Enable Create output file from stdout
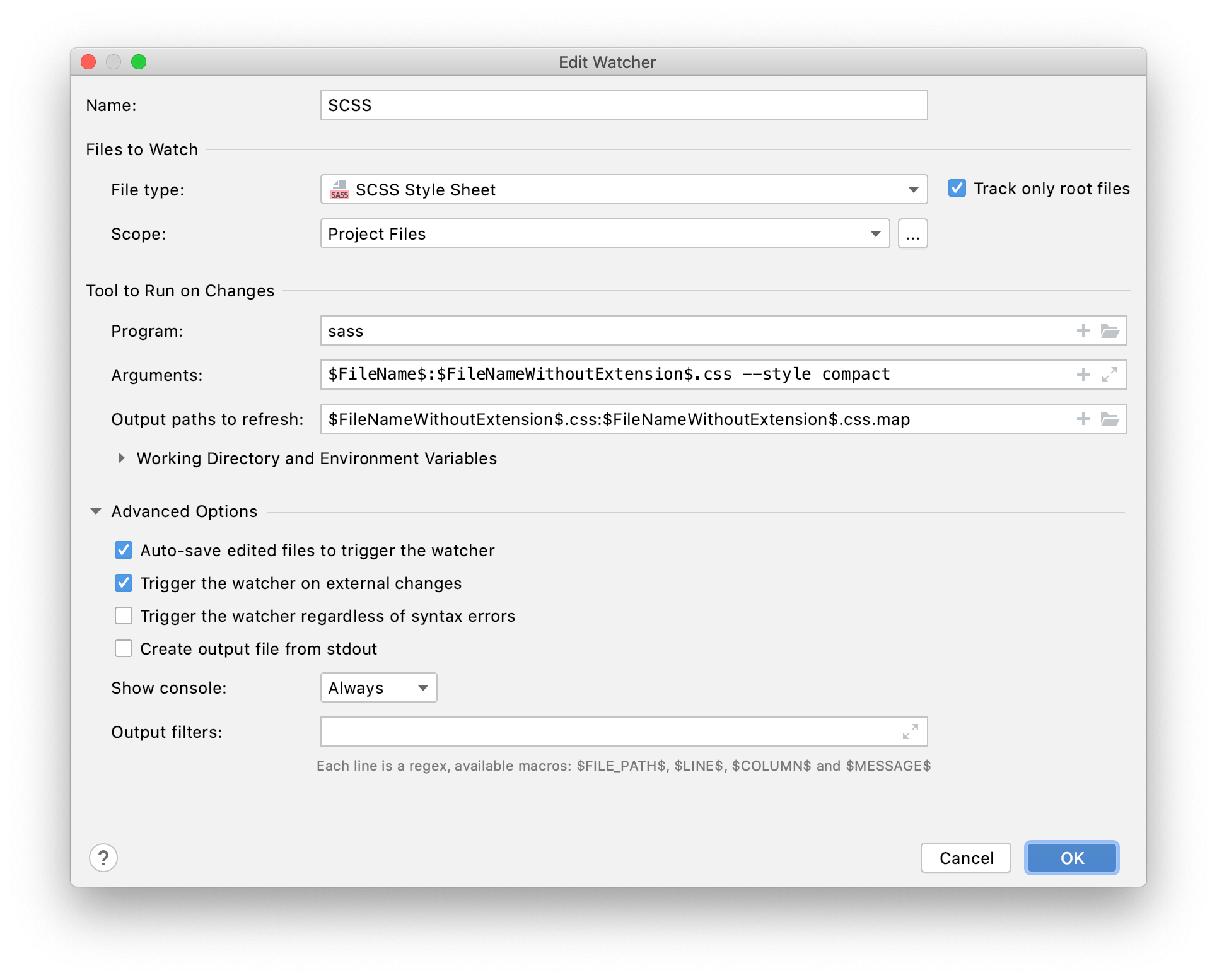This screenshot has height=980, width=1217. (124, 648)
